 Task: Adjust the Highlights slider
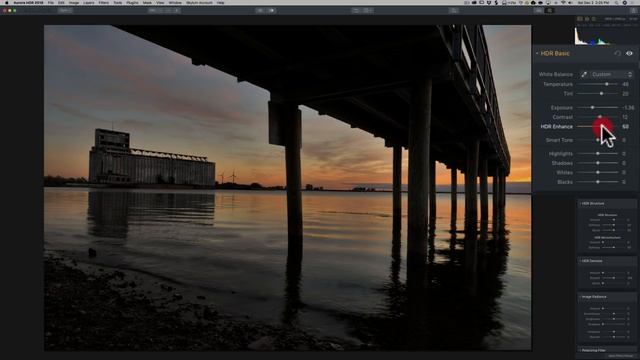pos(598,153)
